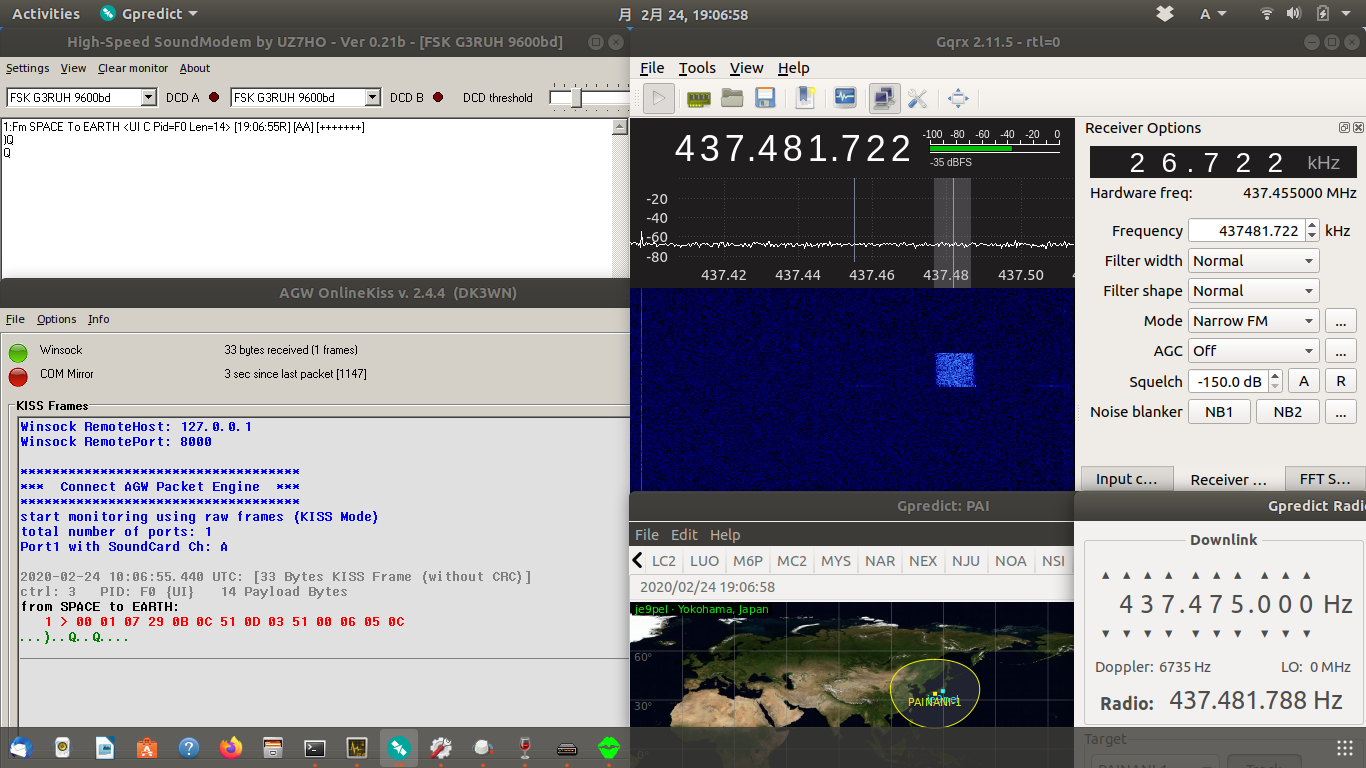Open Ubuntu Software from the dock
Image resolution: width=1366 pixels, height=768 pixels.
tap(147, 747)
